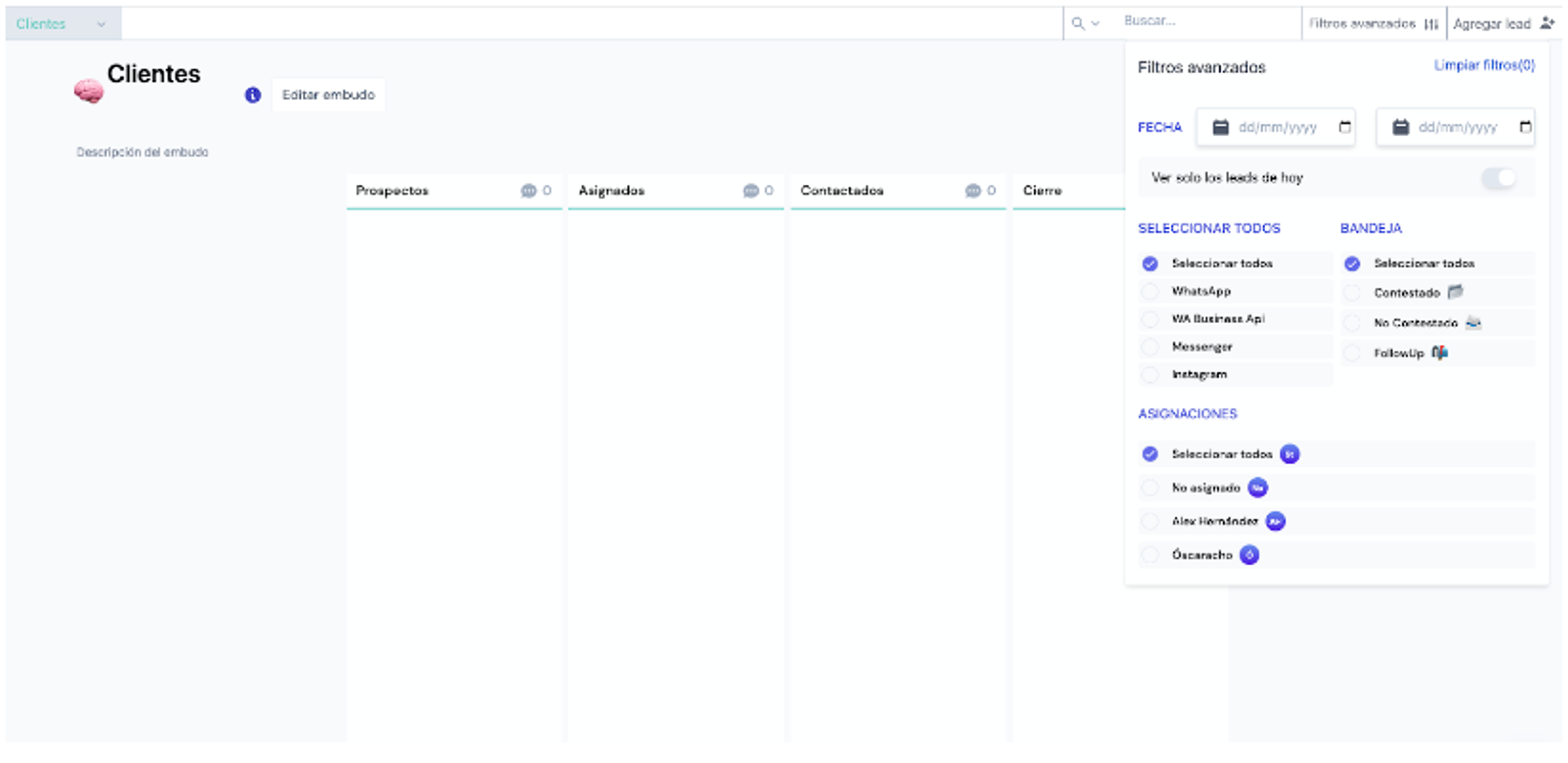
Task: Toggle 'Ver solo los leads de hoy' switch
Action: tap(1499, 178)
